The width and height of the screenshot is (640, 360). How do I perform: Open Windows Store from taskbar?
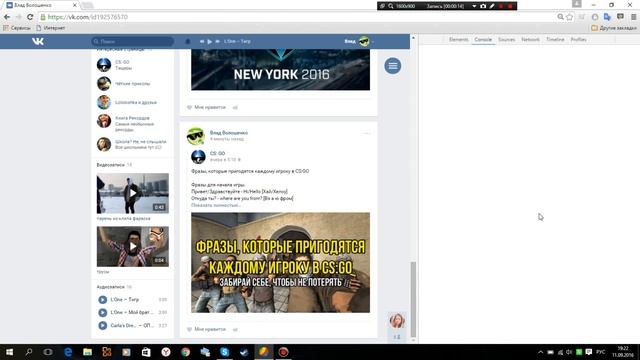146,352
